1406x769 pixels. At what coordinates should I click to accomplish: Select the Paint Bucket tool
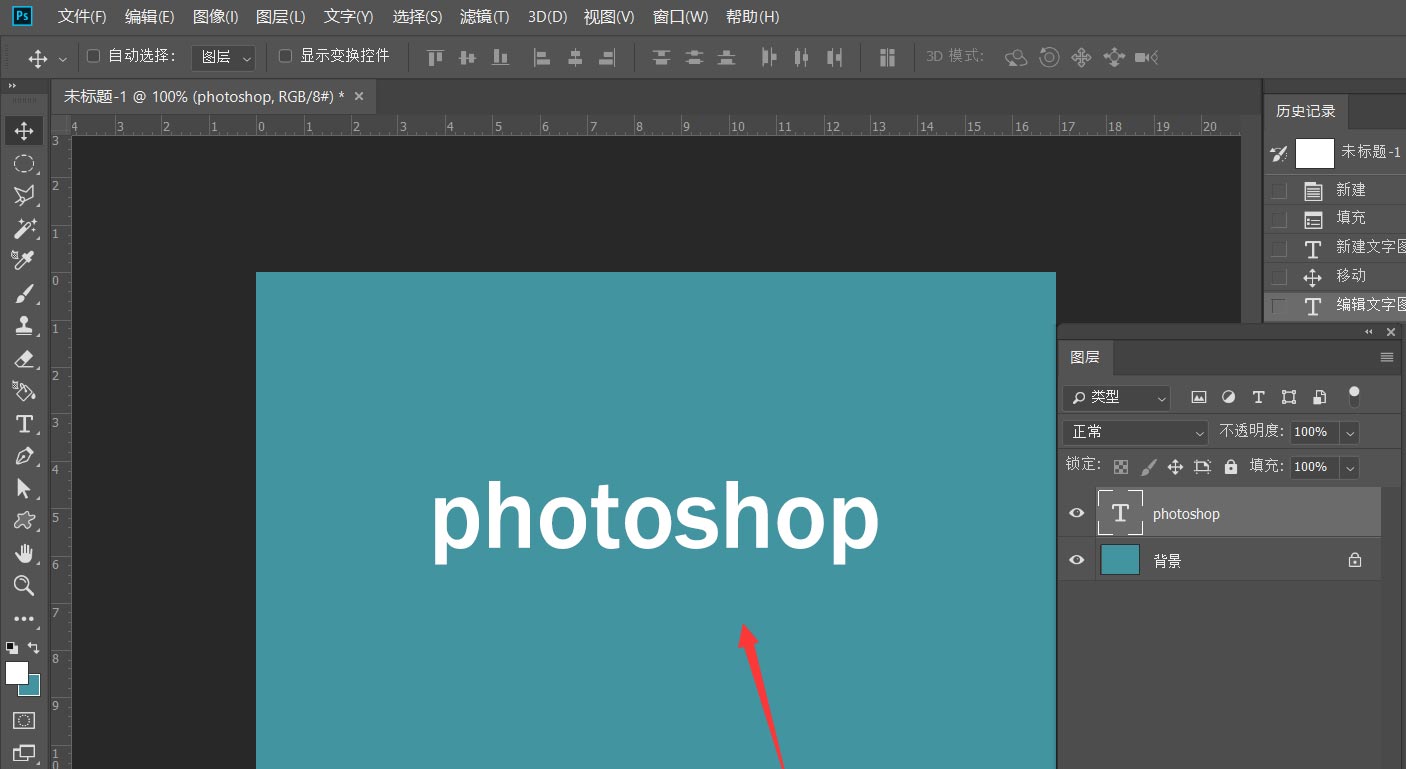pos(24,390)
